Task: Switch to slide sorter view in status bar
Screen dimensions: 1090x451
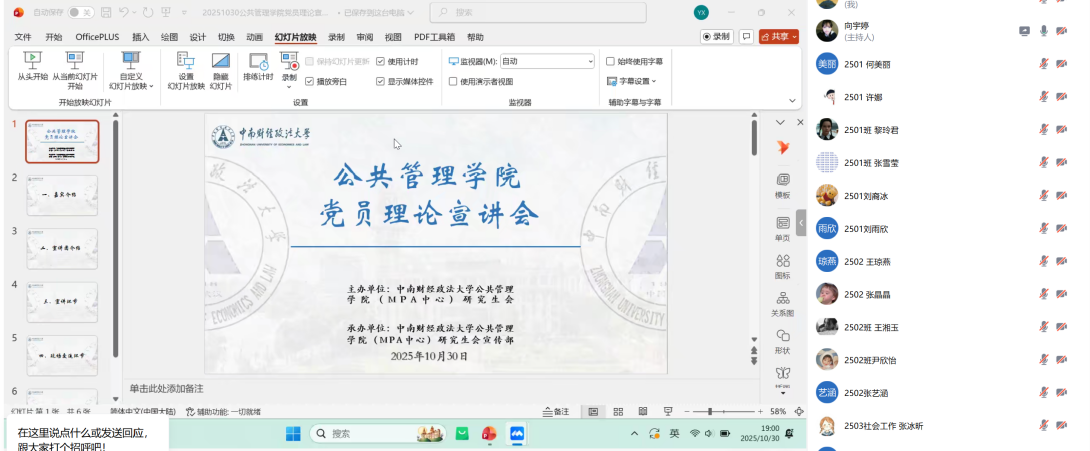Action: point(618,411)
